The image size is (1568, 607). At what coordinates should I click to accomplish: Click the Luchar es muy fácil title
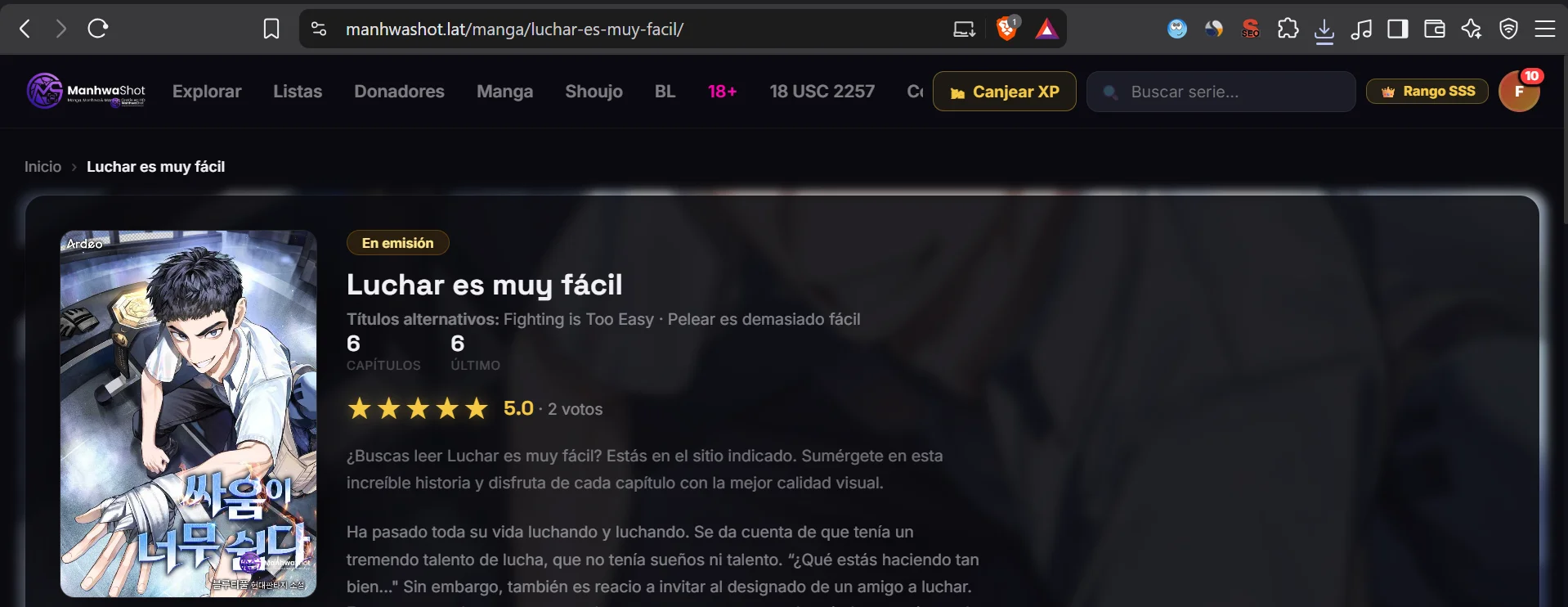[x=484, y=285]
